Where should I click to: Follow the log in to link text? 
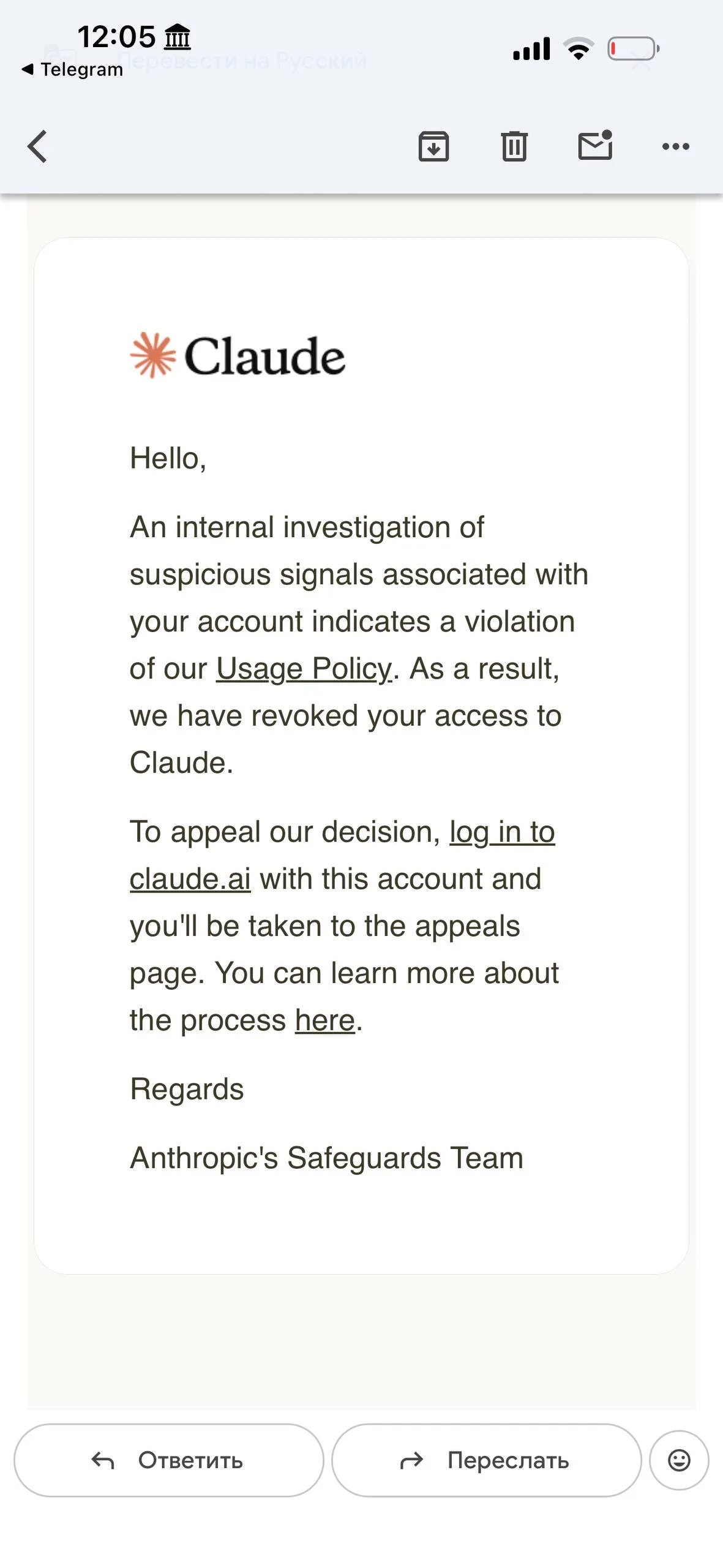[502, 832]
